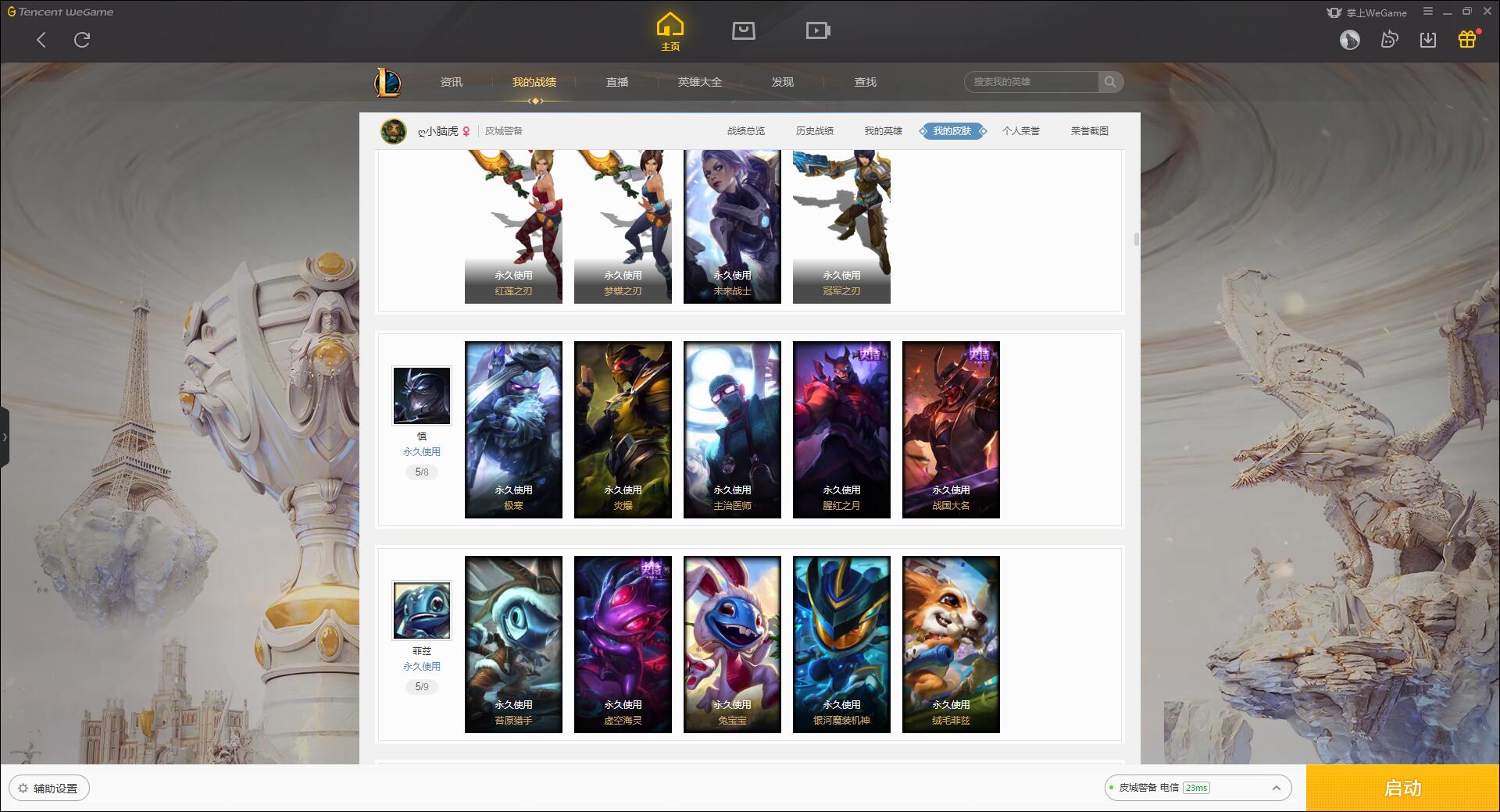Click the 菲兹 champion portrait
The image size is (1500, 812).
422,611
